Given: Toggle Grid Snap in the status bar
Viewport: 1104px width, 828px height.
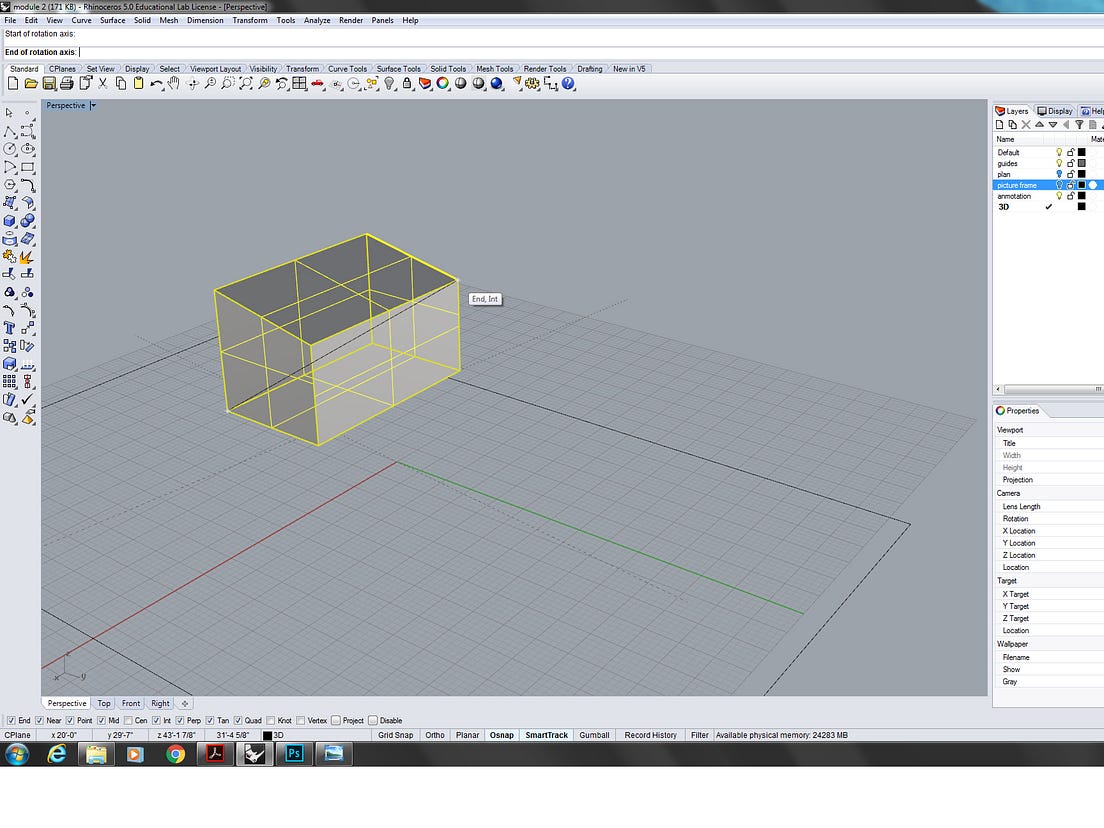Looking at the screenshot, I should pos(396,734).
